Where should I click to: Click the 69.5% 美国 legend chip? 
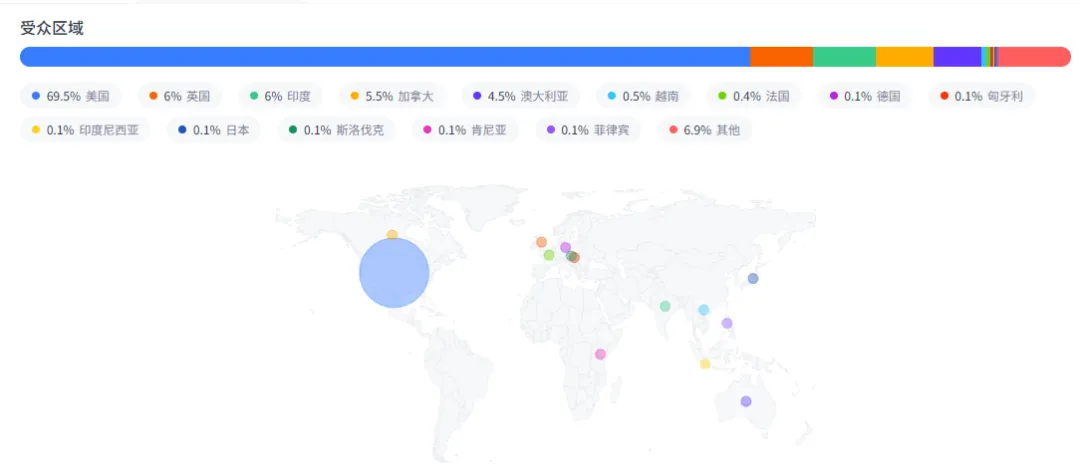[x=71, y=96]
